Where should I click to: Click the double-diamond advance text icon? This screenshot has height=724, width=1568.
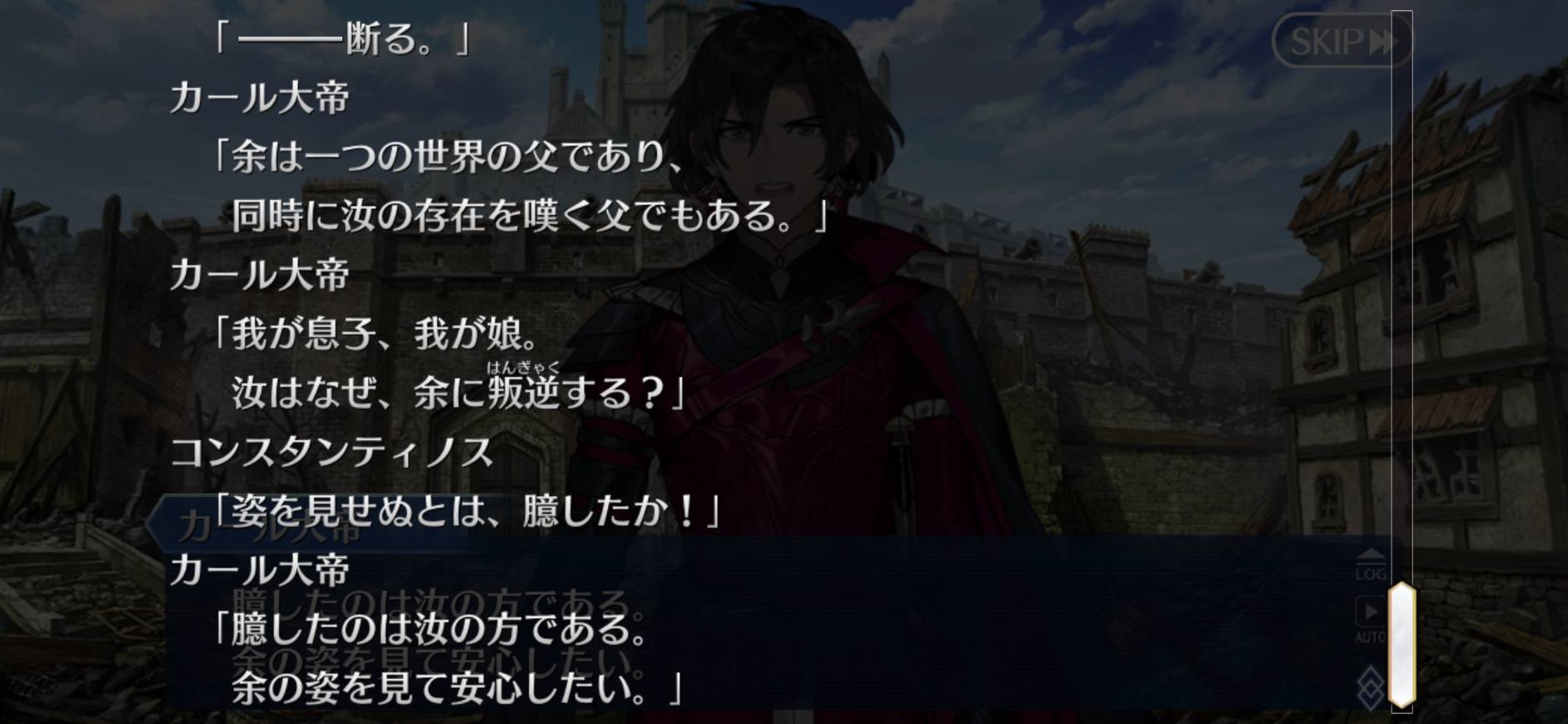(1371, 687)
